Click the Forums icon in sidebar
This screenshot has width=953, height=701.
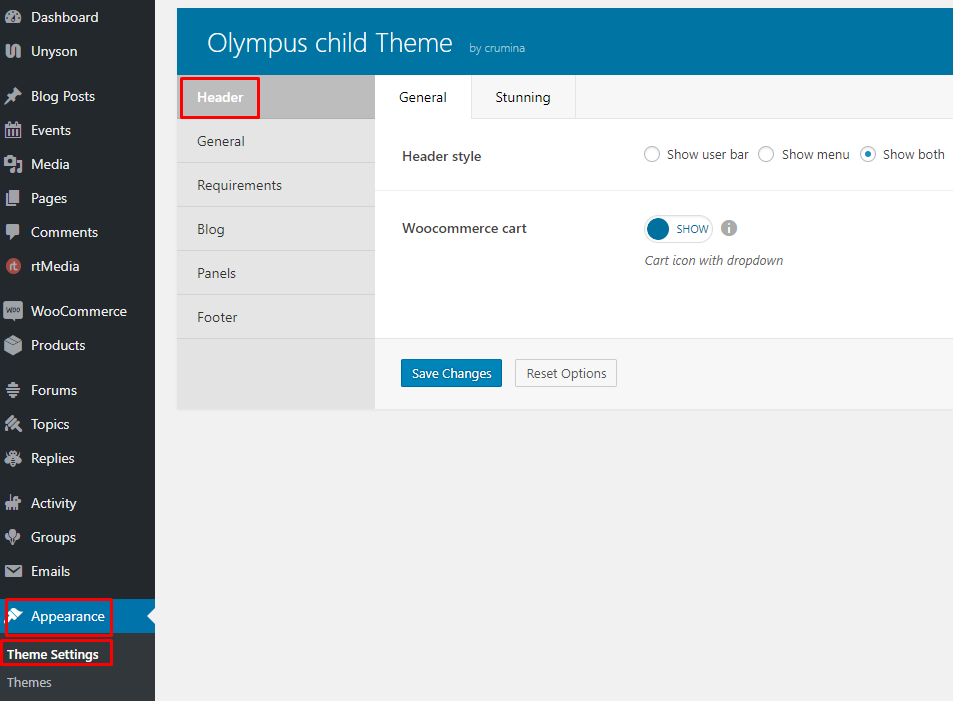click(13, 390)
